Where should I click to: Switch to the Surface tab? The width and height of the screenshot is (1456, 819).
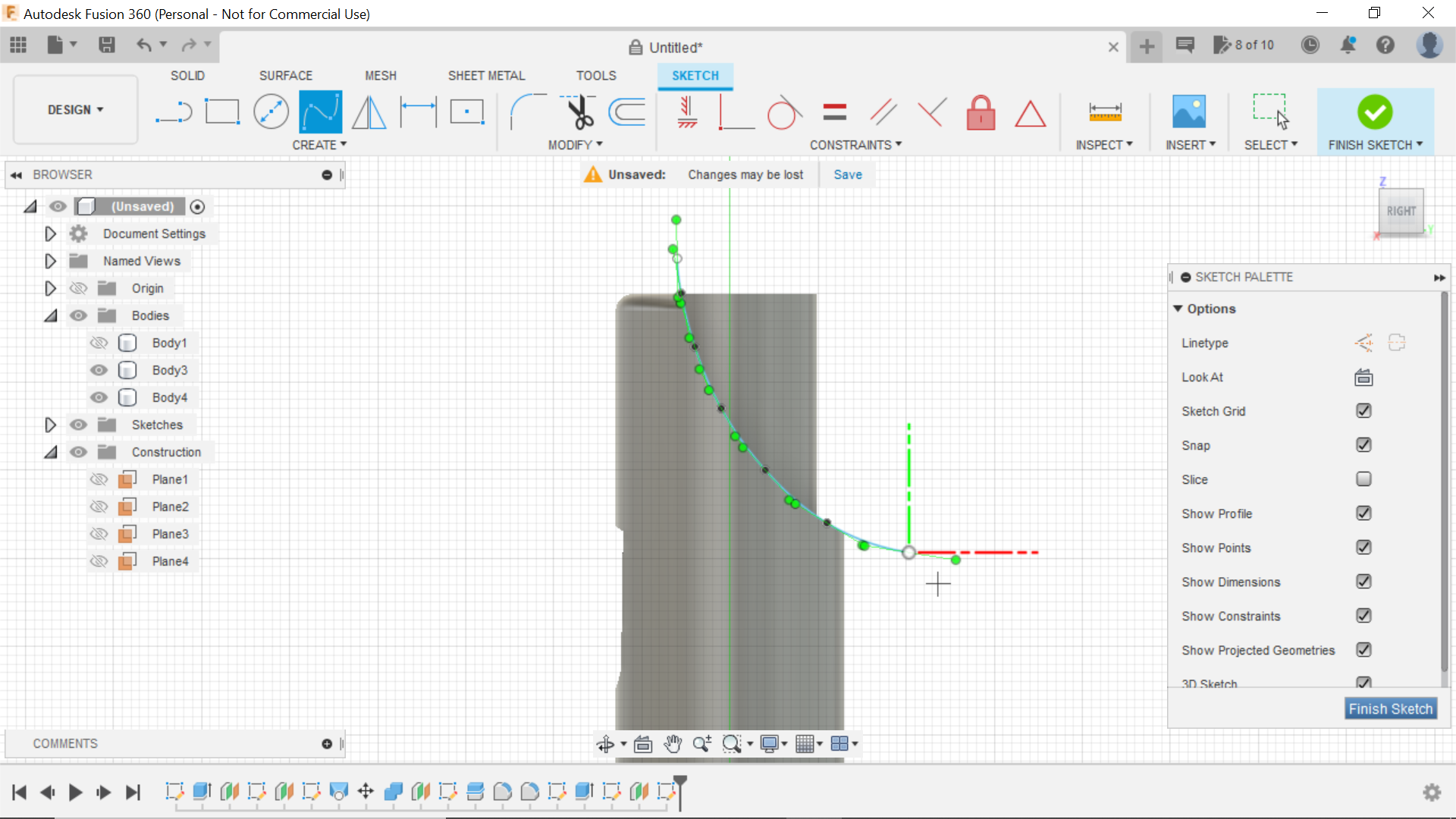[286, 75]
